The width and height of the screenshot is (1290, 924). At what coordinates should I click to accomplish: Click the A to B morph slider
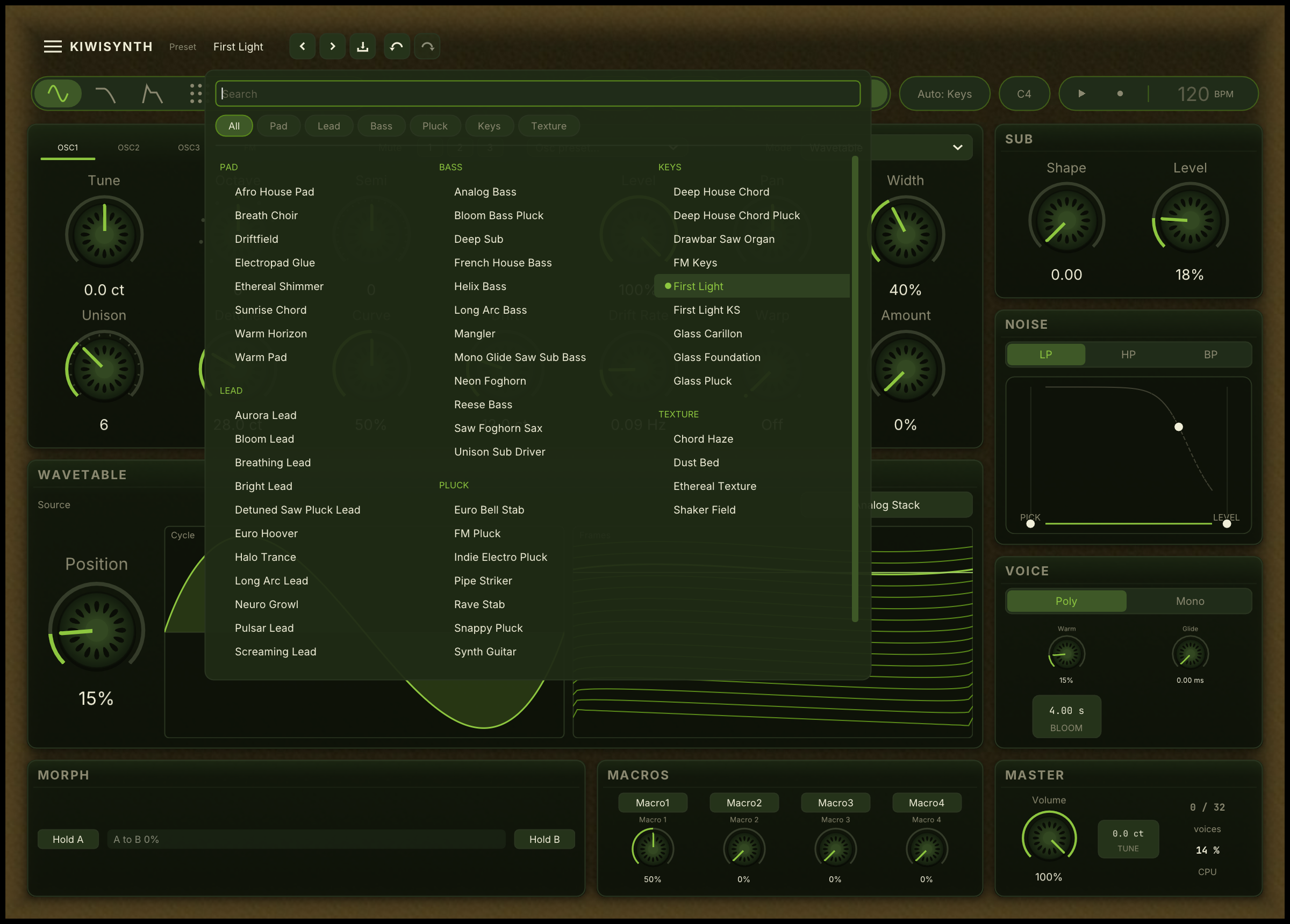tap(306, 839)
